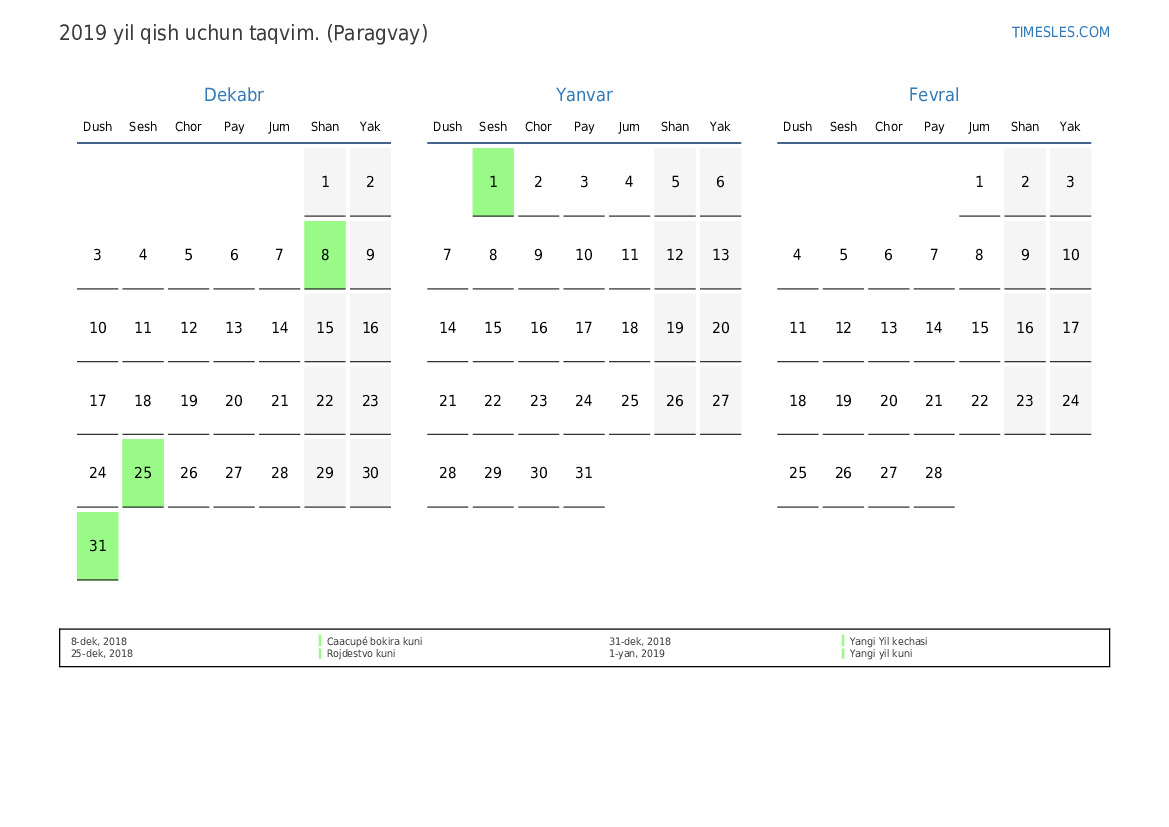Click the 'Chor' header in Yanvar
Screen dimensions: 1169x827
pos(538,127)
